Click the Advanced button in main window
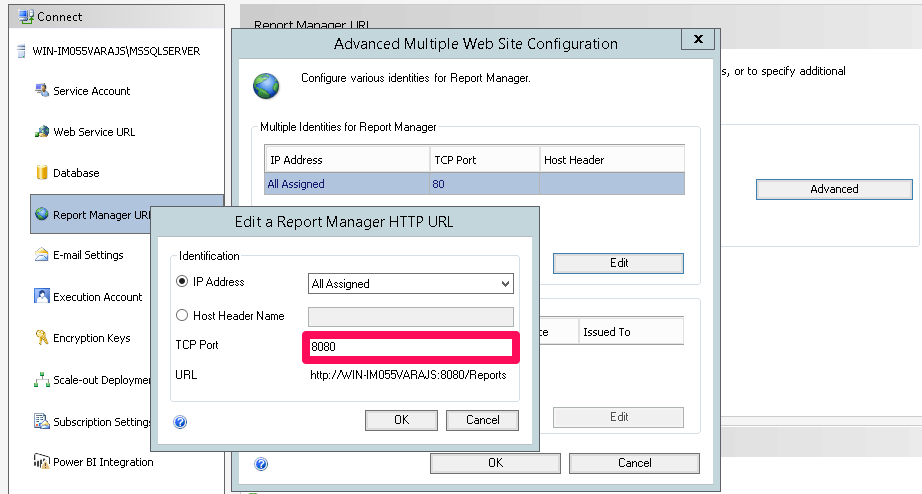 pos(834,189)
